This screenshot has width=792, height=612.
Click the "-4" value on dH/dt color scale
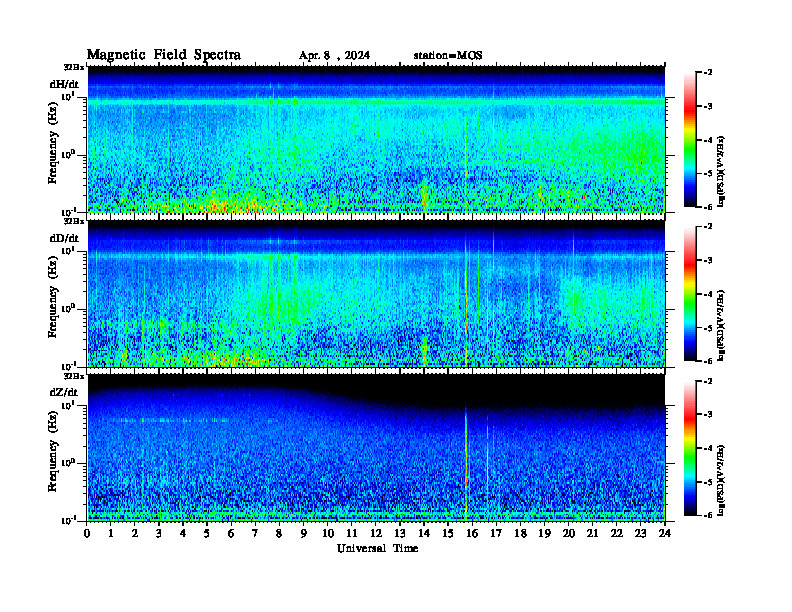point(708,140)
